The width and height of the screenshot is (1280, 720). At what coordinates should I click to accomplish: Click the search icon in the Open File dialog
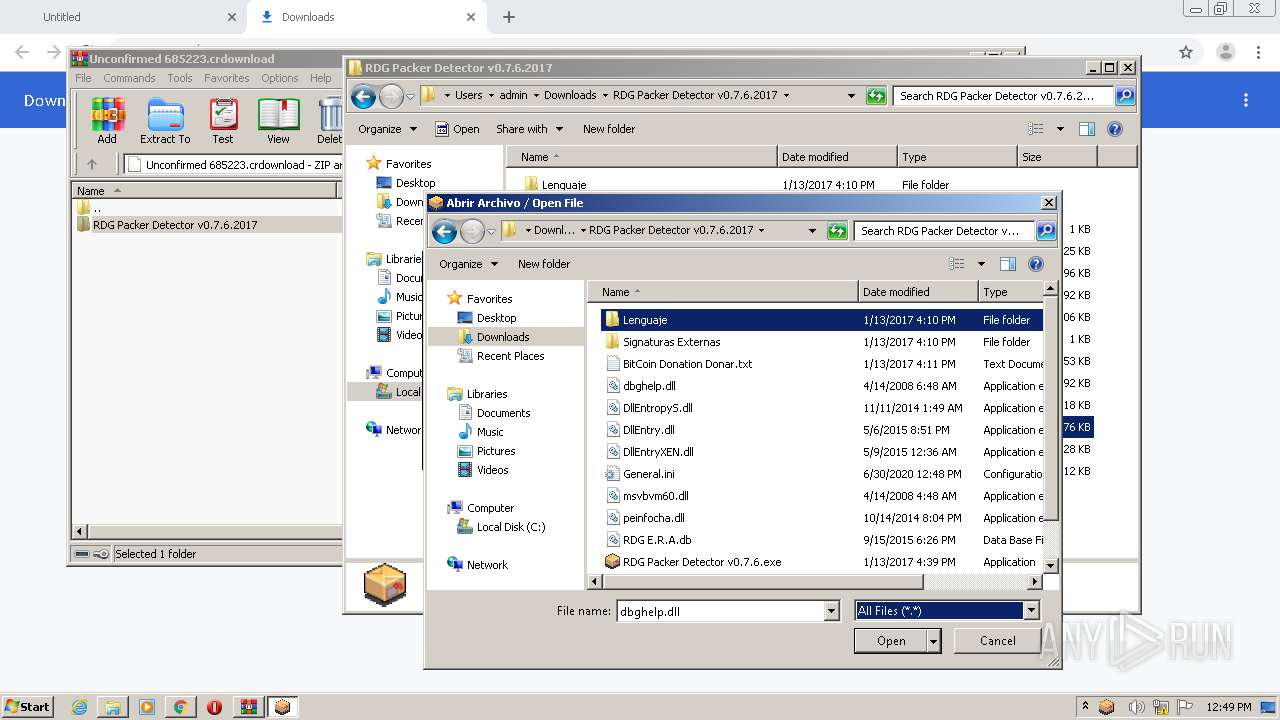pos(1045,231)
